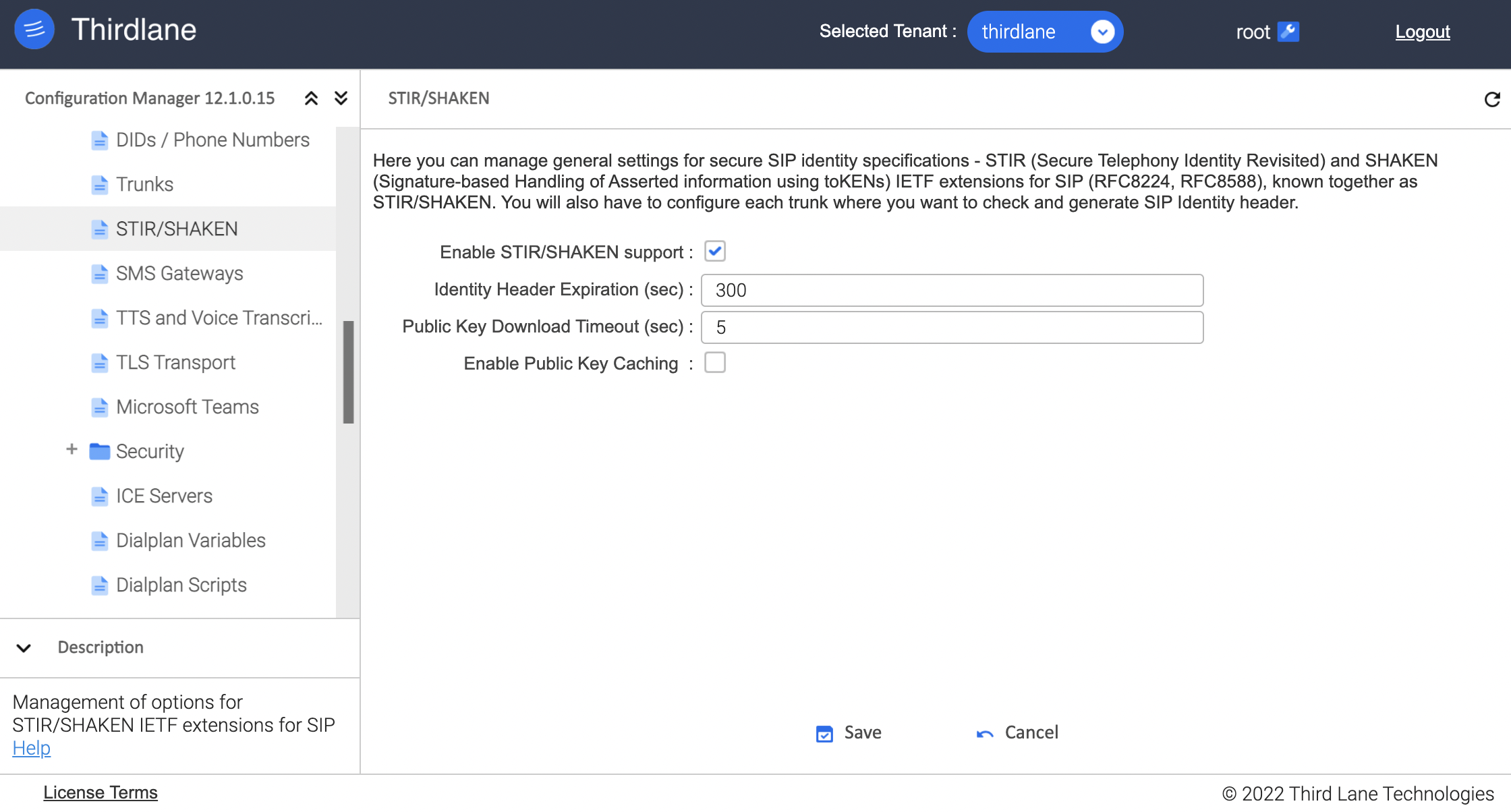
Task: Click the SMS Gateways icon
Action: coord(99,273)
